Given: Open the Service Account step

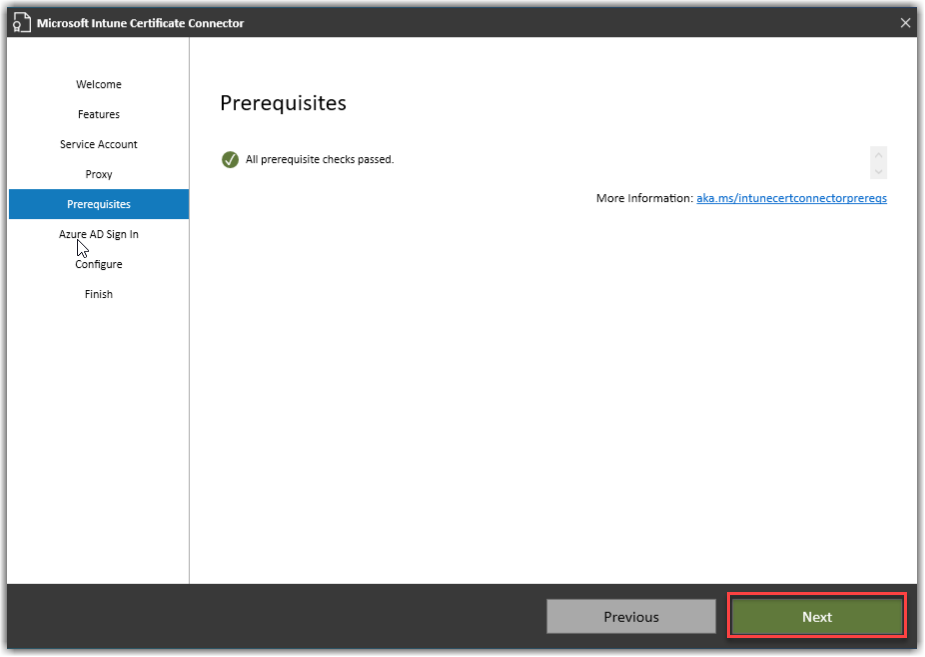Looking at the screenshot, I should 99,144.
